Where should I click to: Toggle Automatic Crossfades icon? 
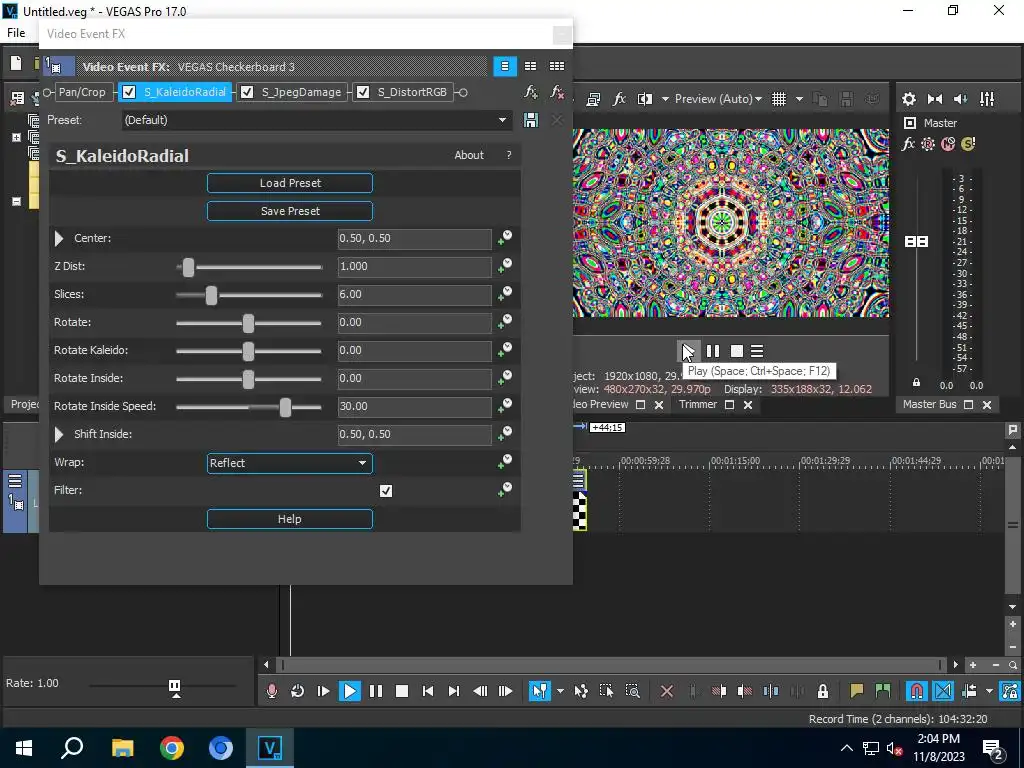pyautogui.click(x=943, y=691)
